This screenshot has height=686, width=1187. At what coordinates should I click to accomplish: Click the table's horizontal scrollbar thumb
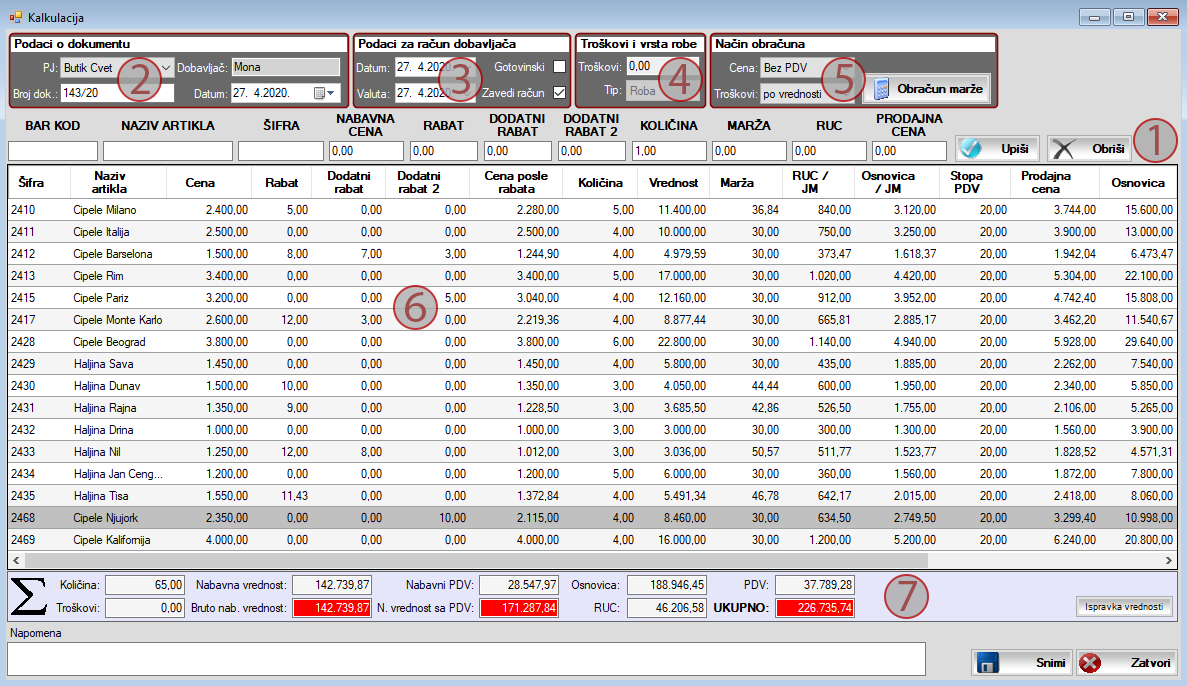point(475,560)
